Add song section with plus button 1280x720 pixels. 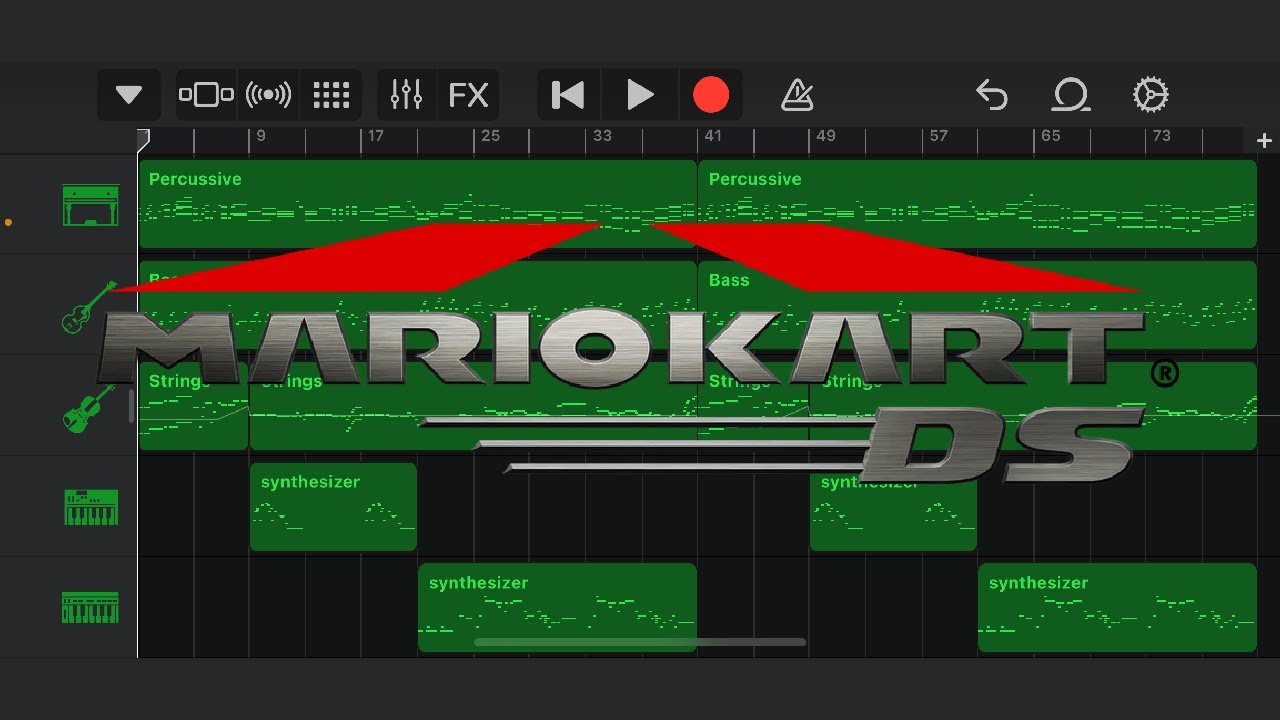pos(1264,141)
